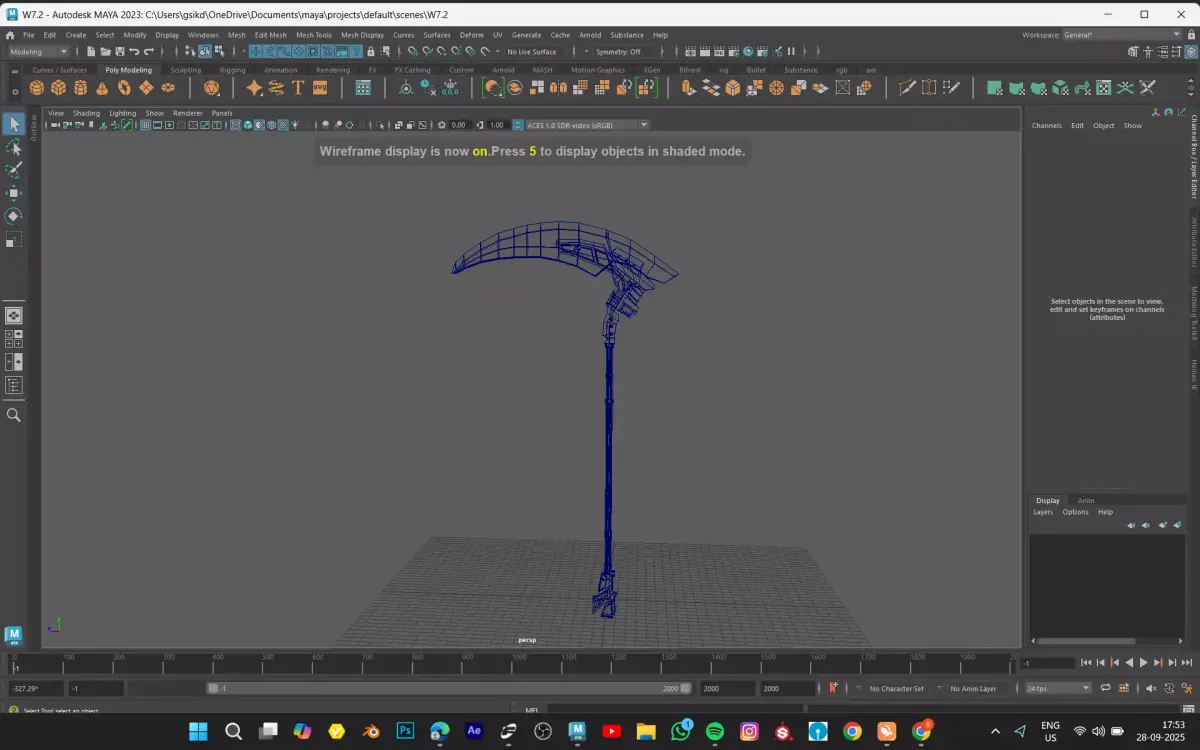
Task: Toggle snap to points in status line
Action: [x=442, y=51]
